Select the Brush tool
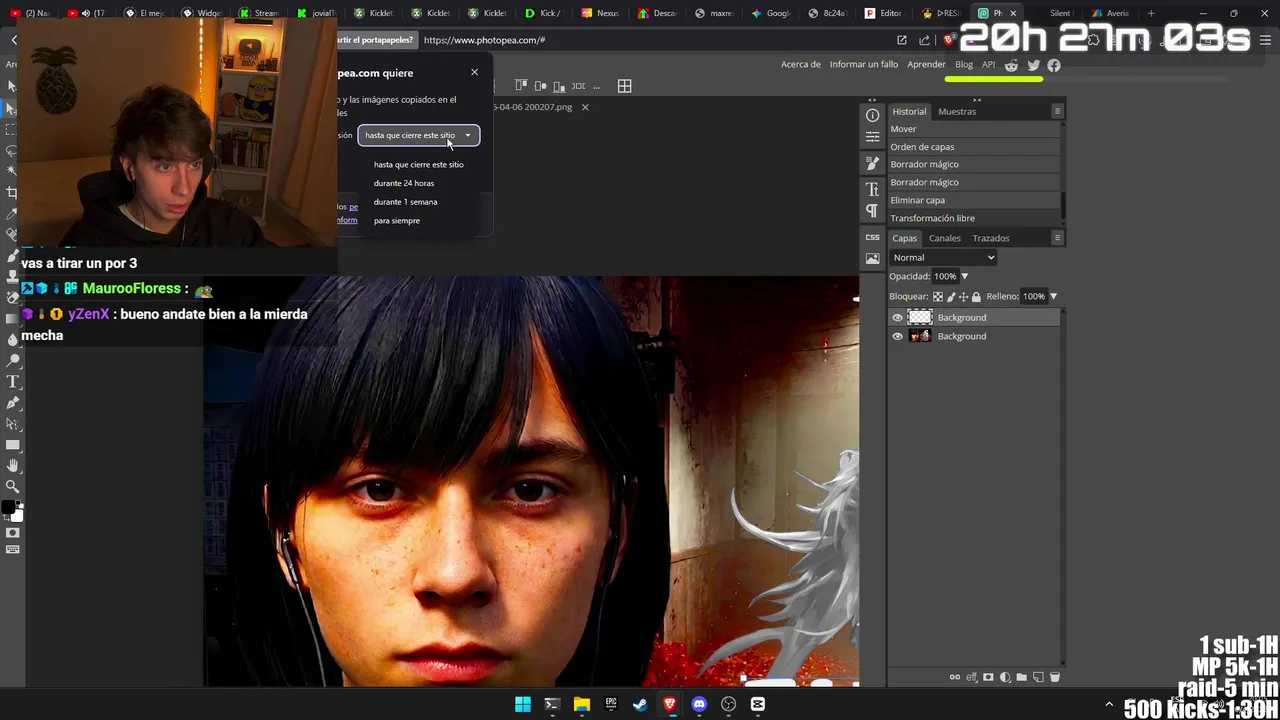The image size is (1280, 720). pos(12,255)
